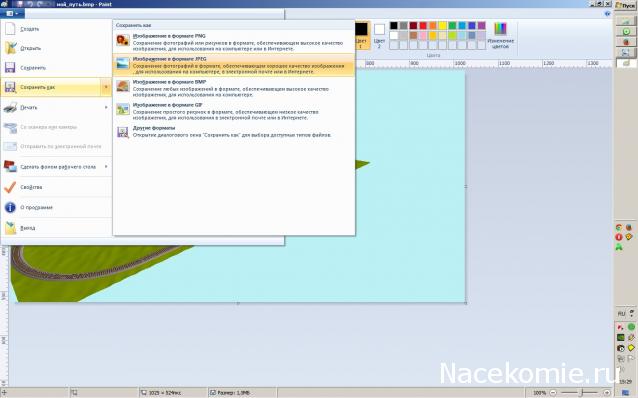This screenshot has height=398, width=638.
Task: Choose GIF image format option
Action: tap(234, 111)
